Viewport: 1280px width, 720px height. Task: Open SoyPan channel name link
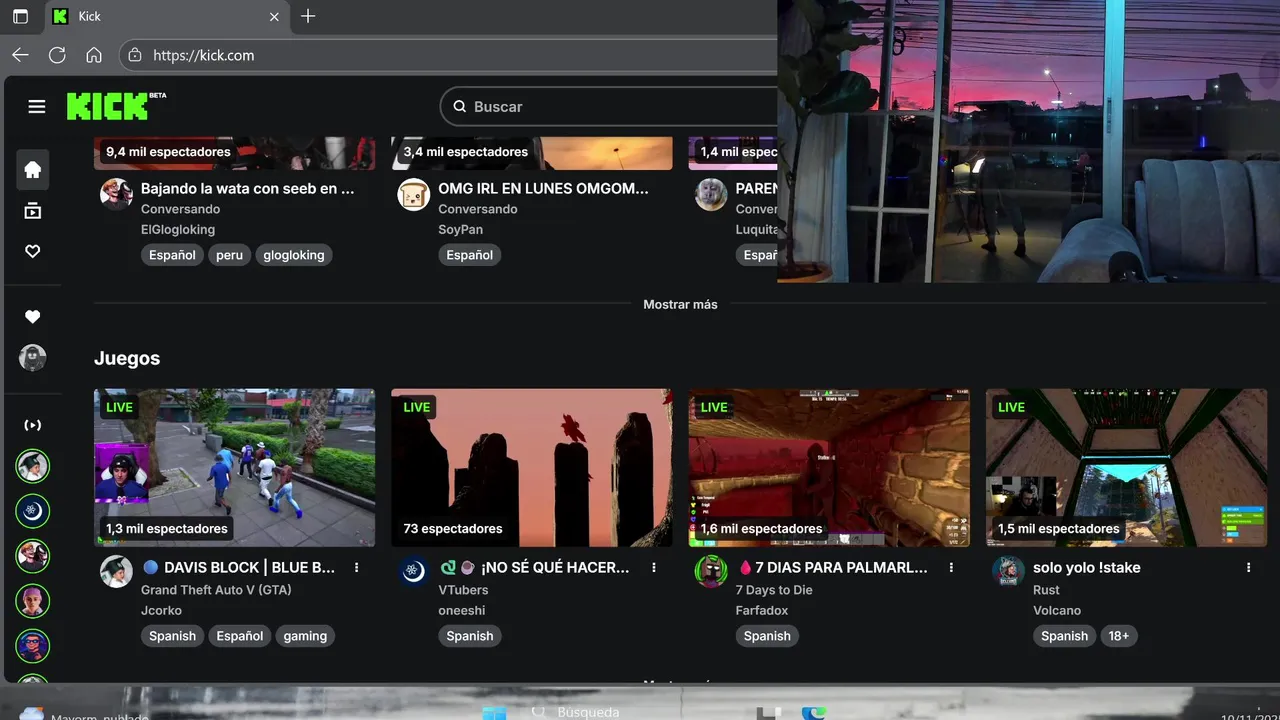point(460,229)
